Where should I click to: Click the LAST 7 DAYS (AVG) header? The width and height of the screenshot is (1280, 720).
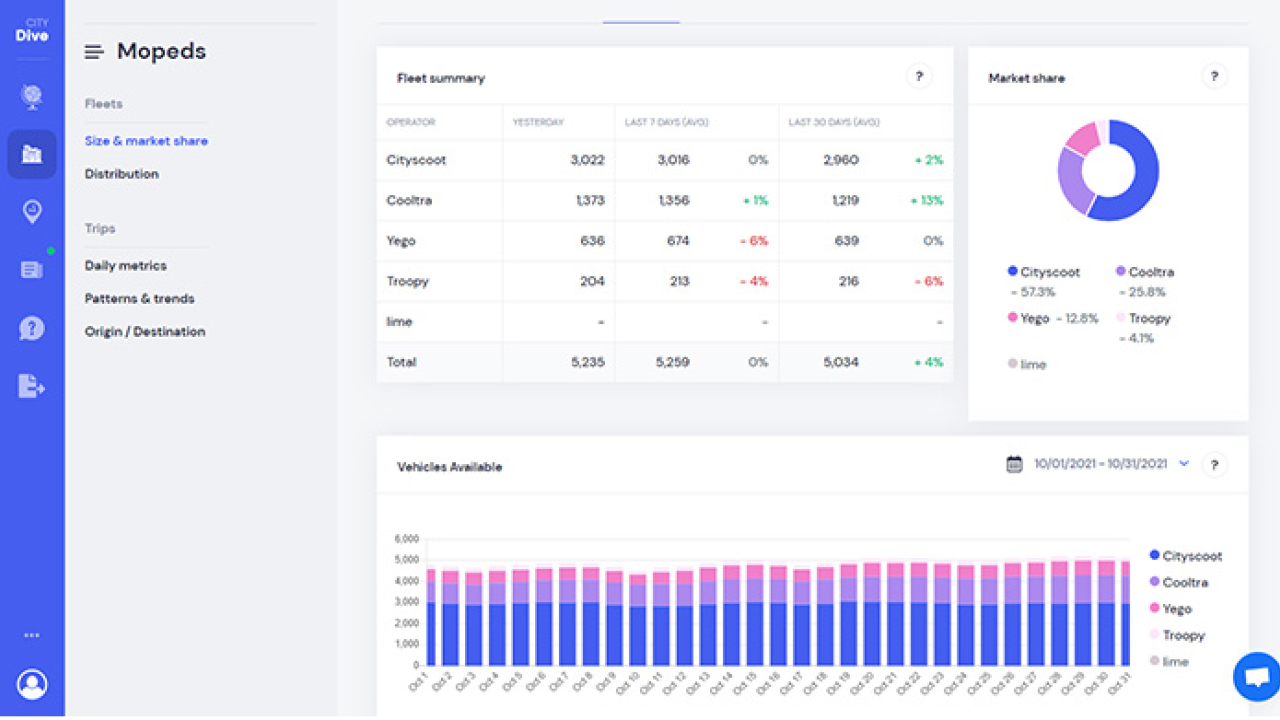pos(665,122)
